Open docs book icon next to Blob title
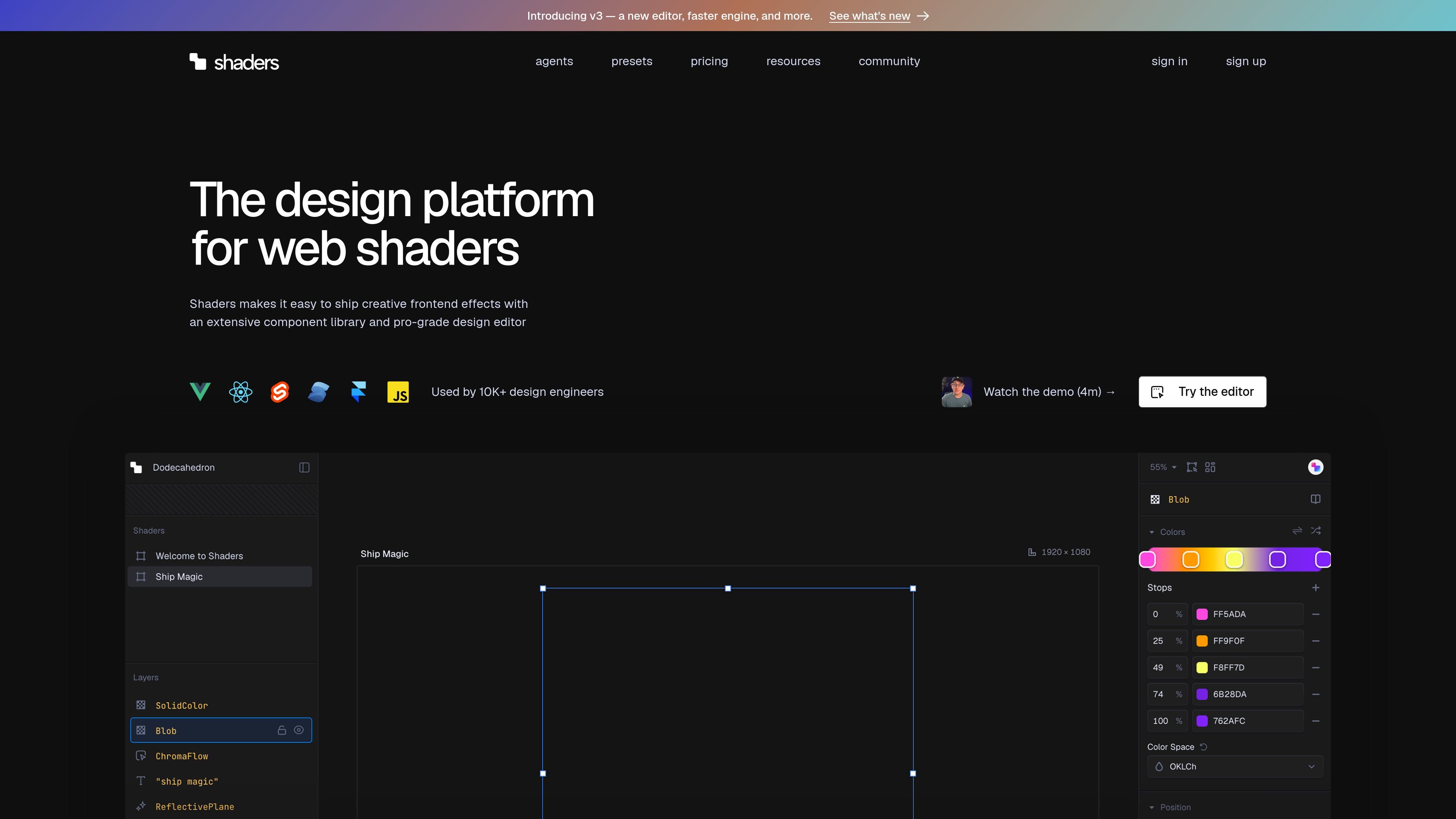1456x819 pixels. (1315, 499)
